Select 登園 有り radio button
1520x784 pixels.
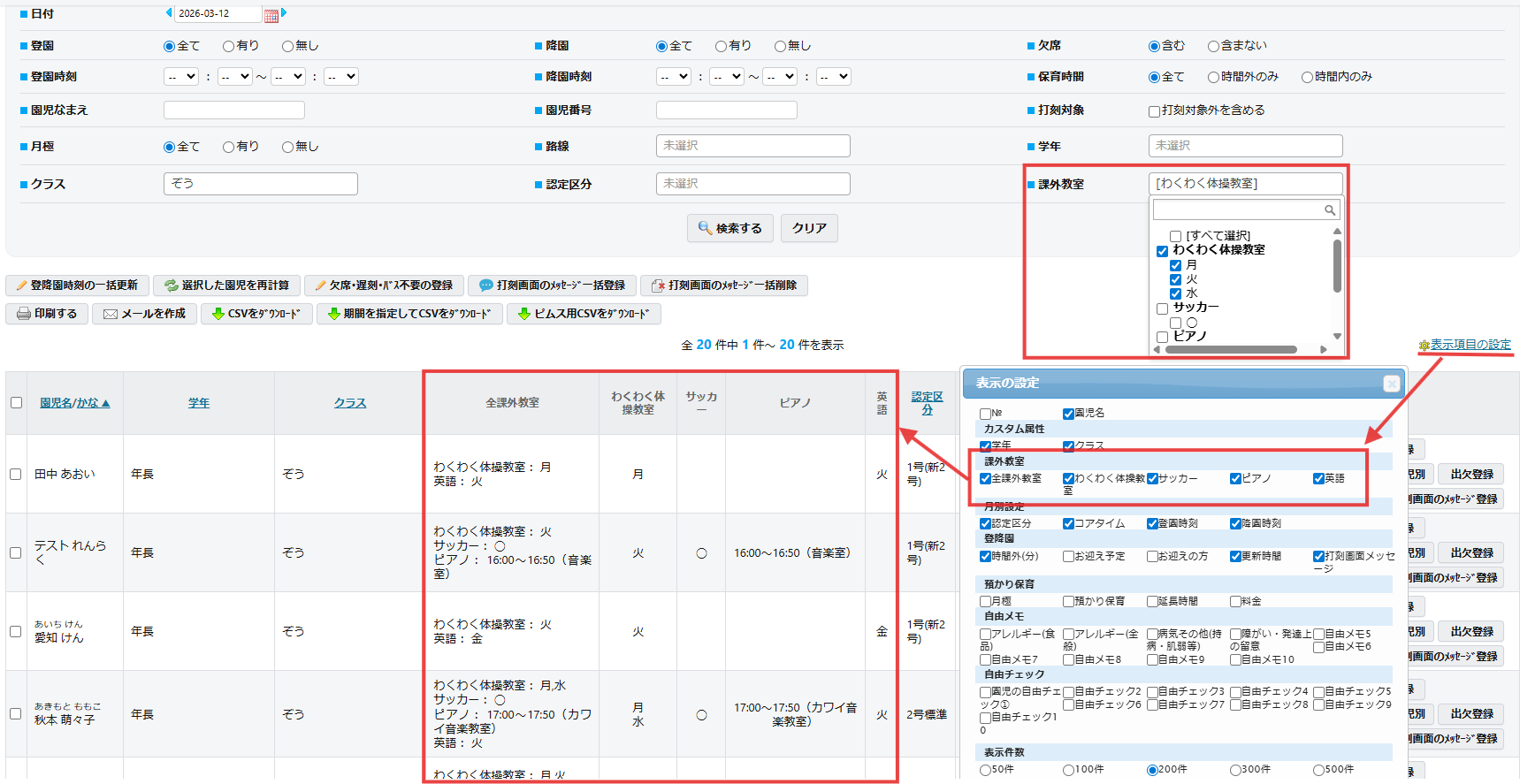(228, 46)
